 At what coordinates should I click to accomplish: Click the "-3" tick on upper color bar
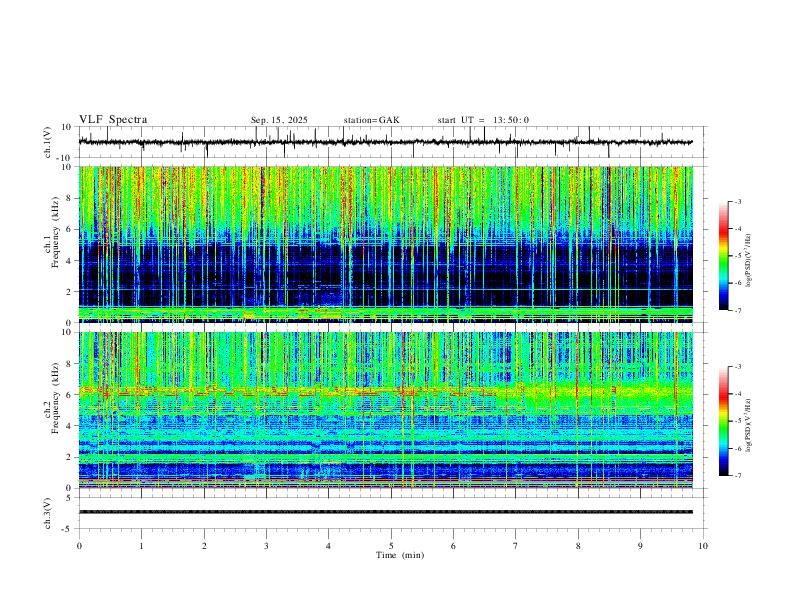[x=738, y=201]
